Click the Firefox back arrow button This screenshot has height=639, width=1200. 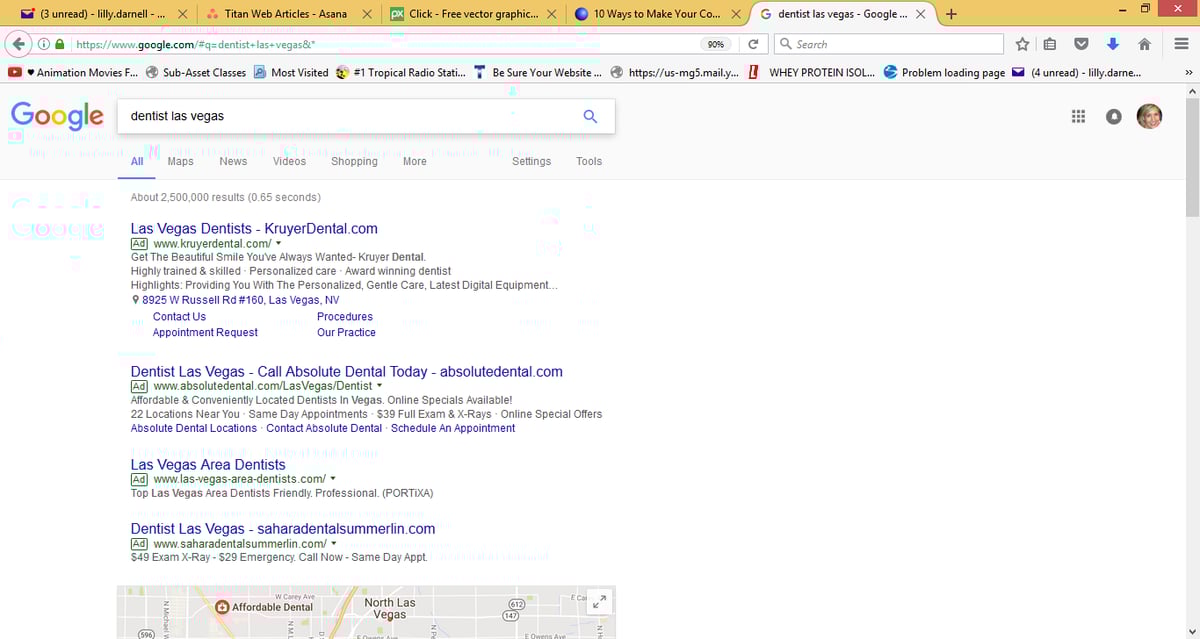click(x=18, y=44)
